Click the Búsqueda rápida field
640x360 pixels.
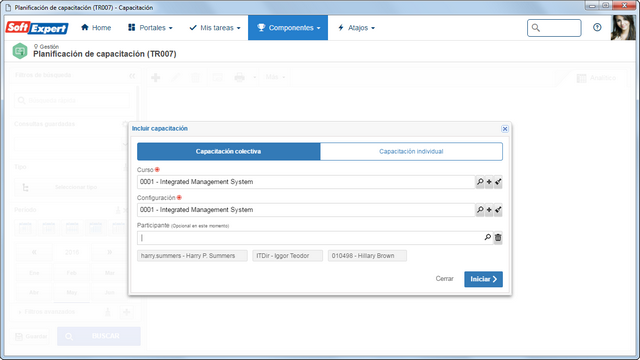pyautogui.click(x=72, y=100)
